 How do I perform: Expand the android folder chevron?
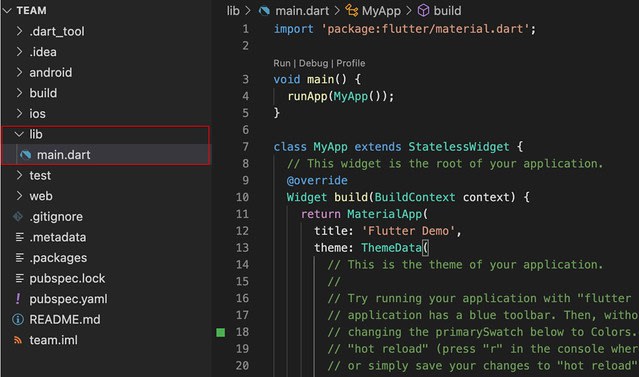19,72
